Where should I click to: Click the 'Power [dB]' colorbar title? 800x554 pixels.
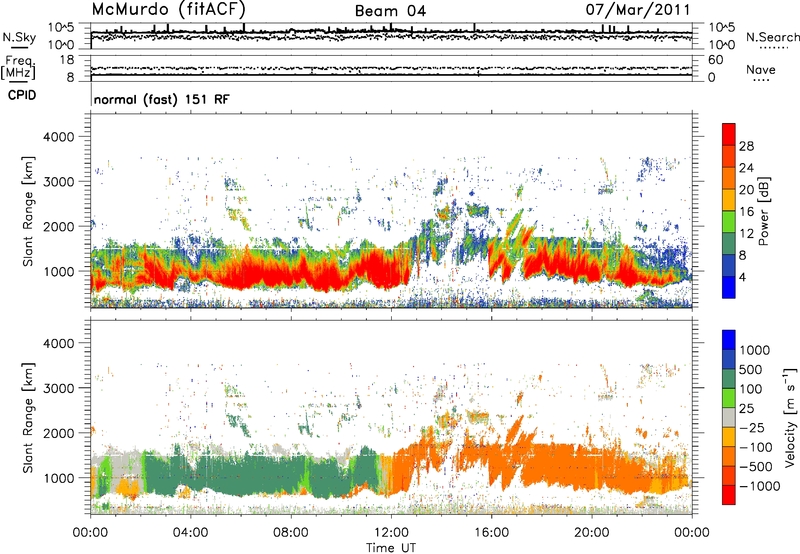tap(763, 211)
